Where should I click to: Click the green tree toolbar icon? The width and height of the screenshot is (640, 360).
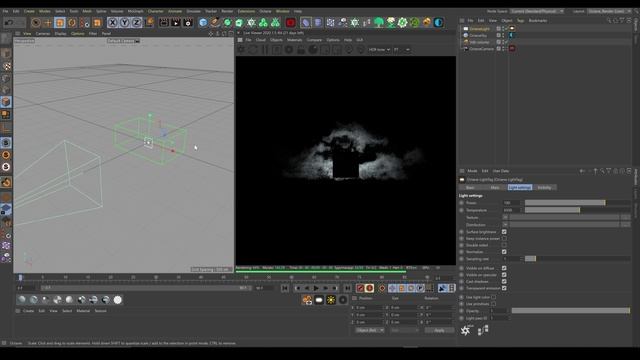tap(379, 22)
